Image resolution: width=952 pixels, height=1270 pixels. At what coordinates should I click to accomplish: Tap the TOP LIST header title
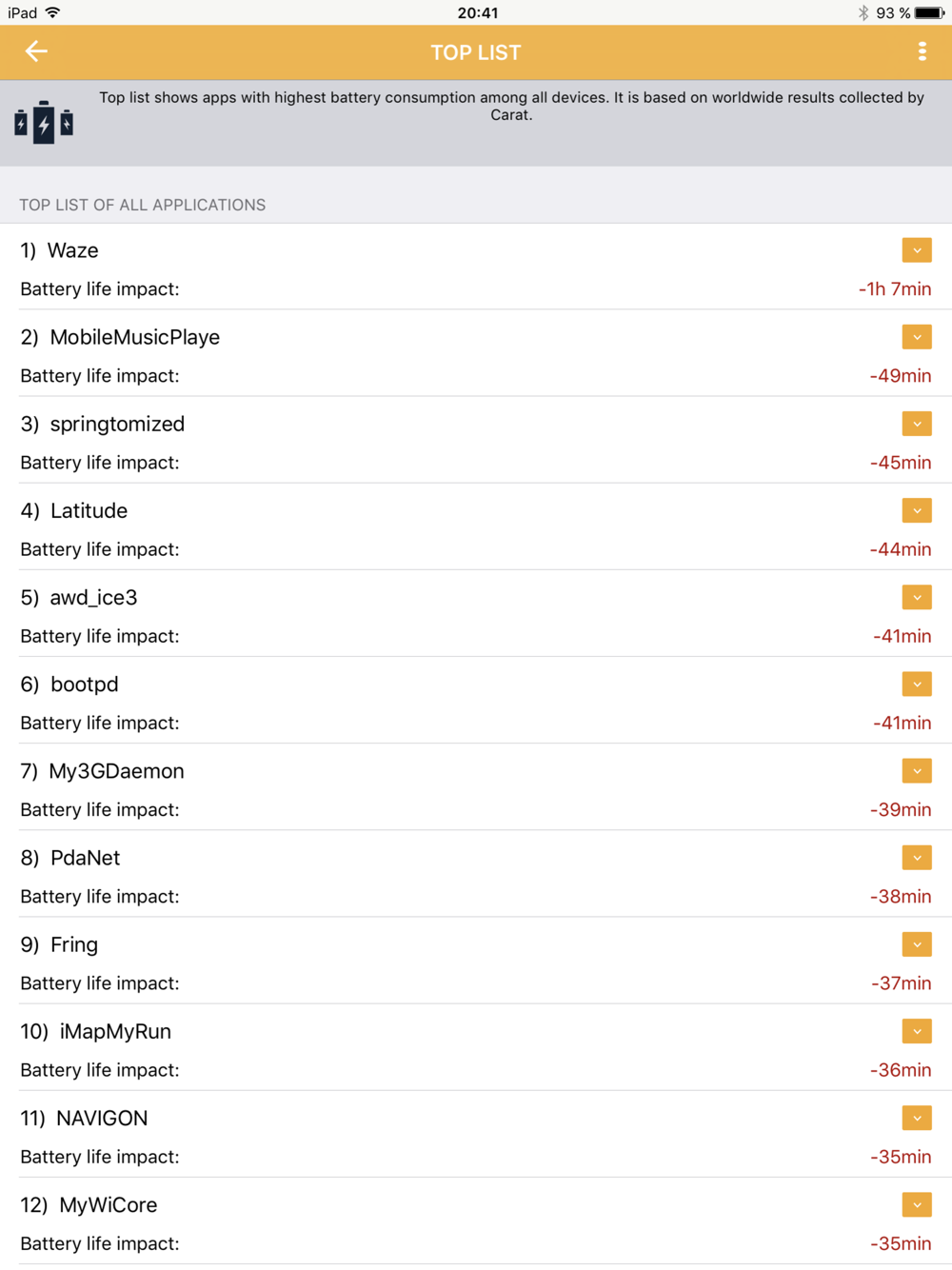(476, 52)
